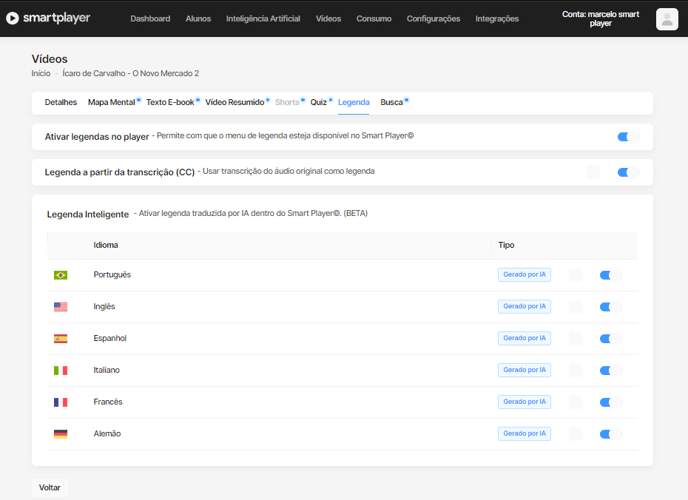
Task: Click Gerado por IA tag for Espanhol
Action: coord(524,338)
